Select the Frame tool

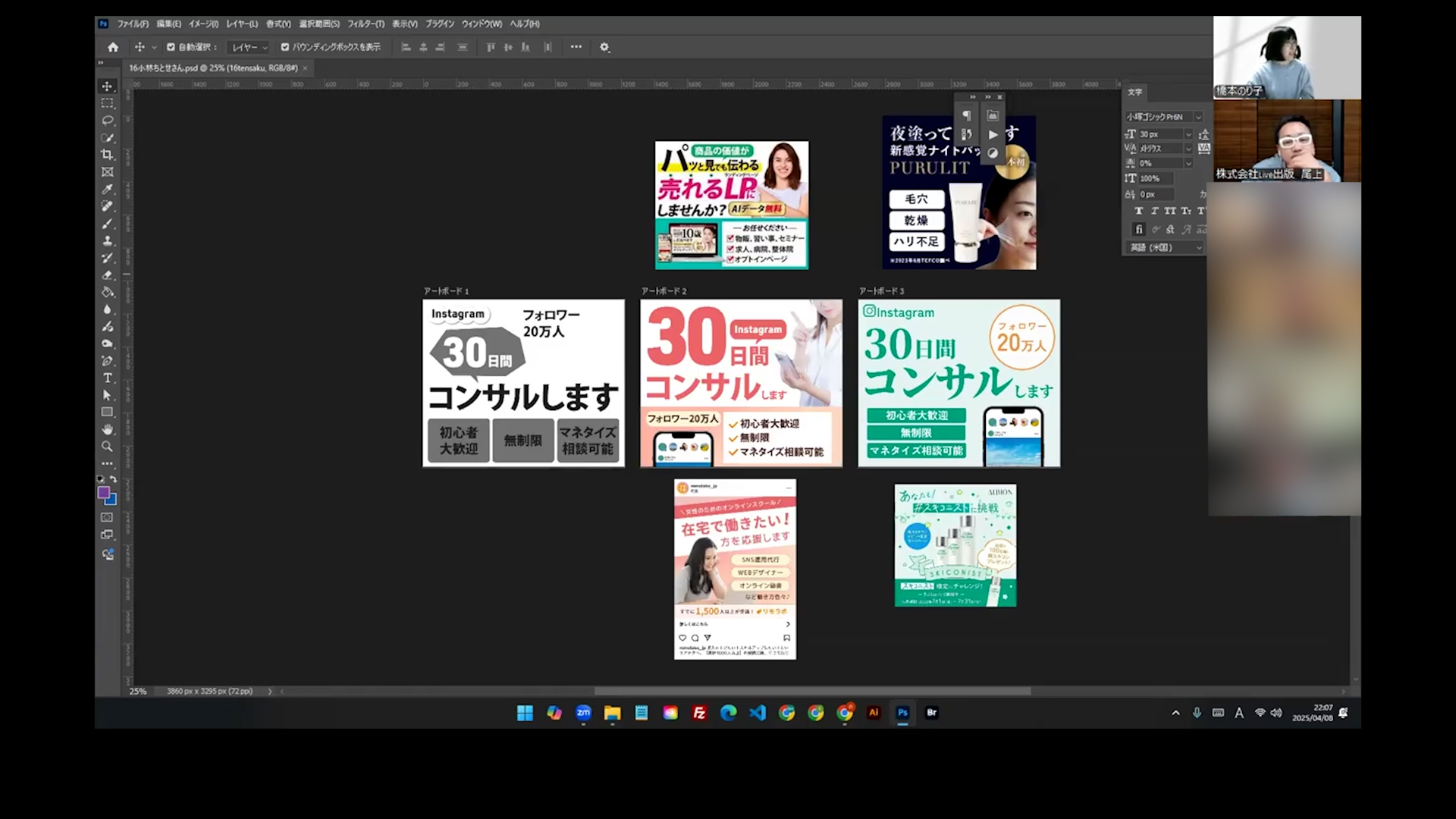108,172
